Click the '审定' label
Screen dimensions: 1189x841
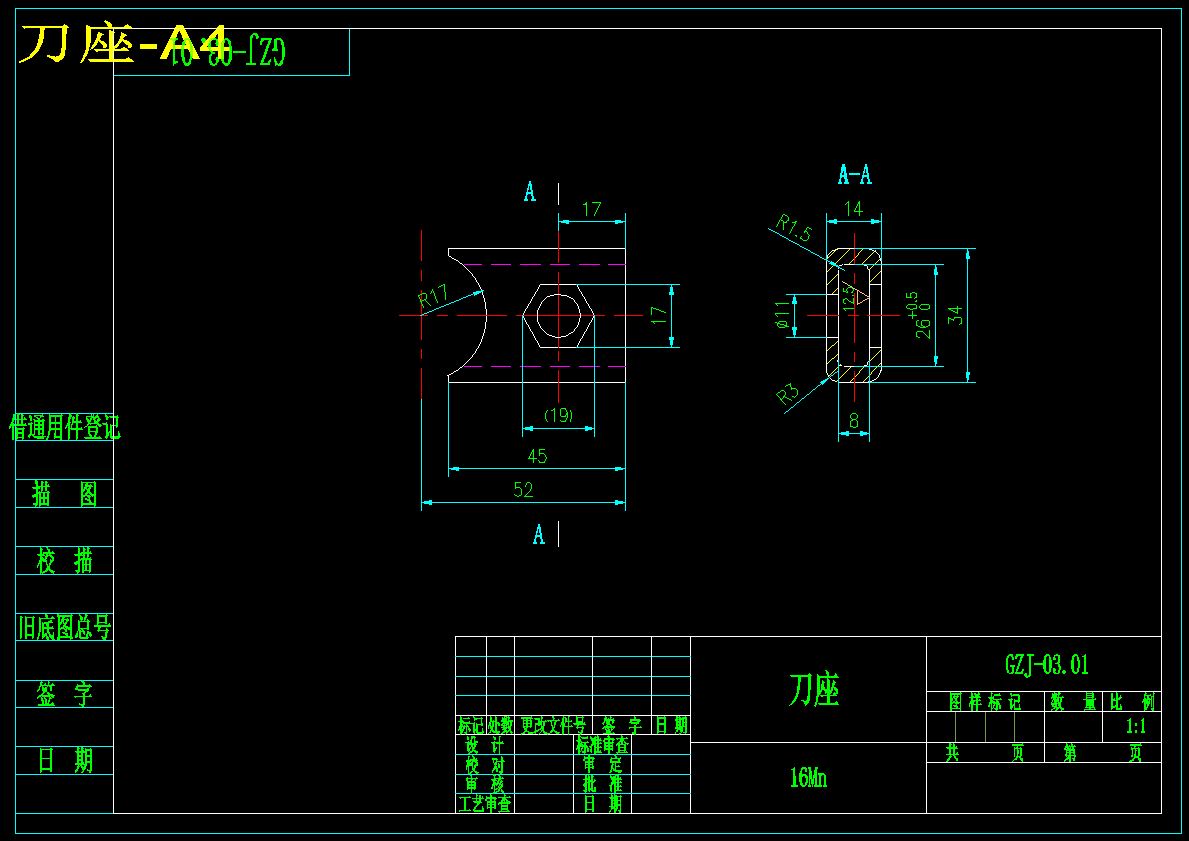click(602, 764)
